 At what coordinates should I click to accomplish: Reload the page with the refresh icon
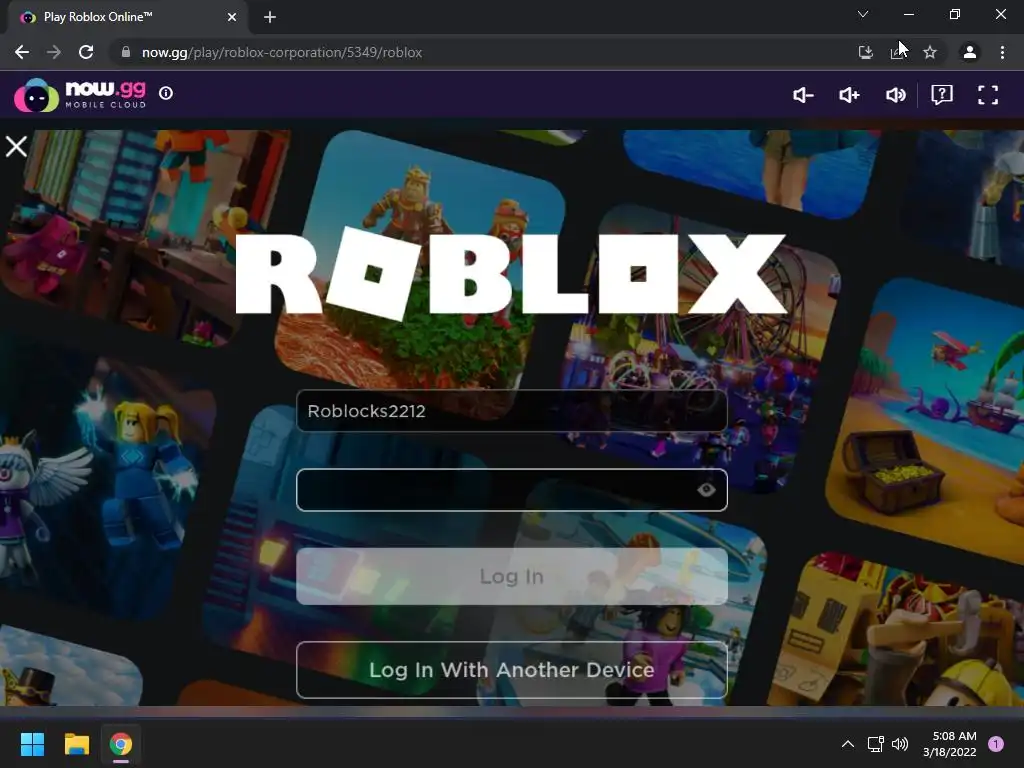[x=86, y=52]
